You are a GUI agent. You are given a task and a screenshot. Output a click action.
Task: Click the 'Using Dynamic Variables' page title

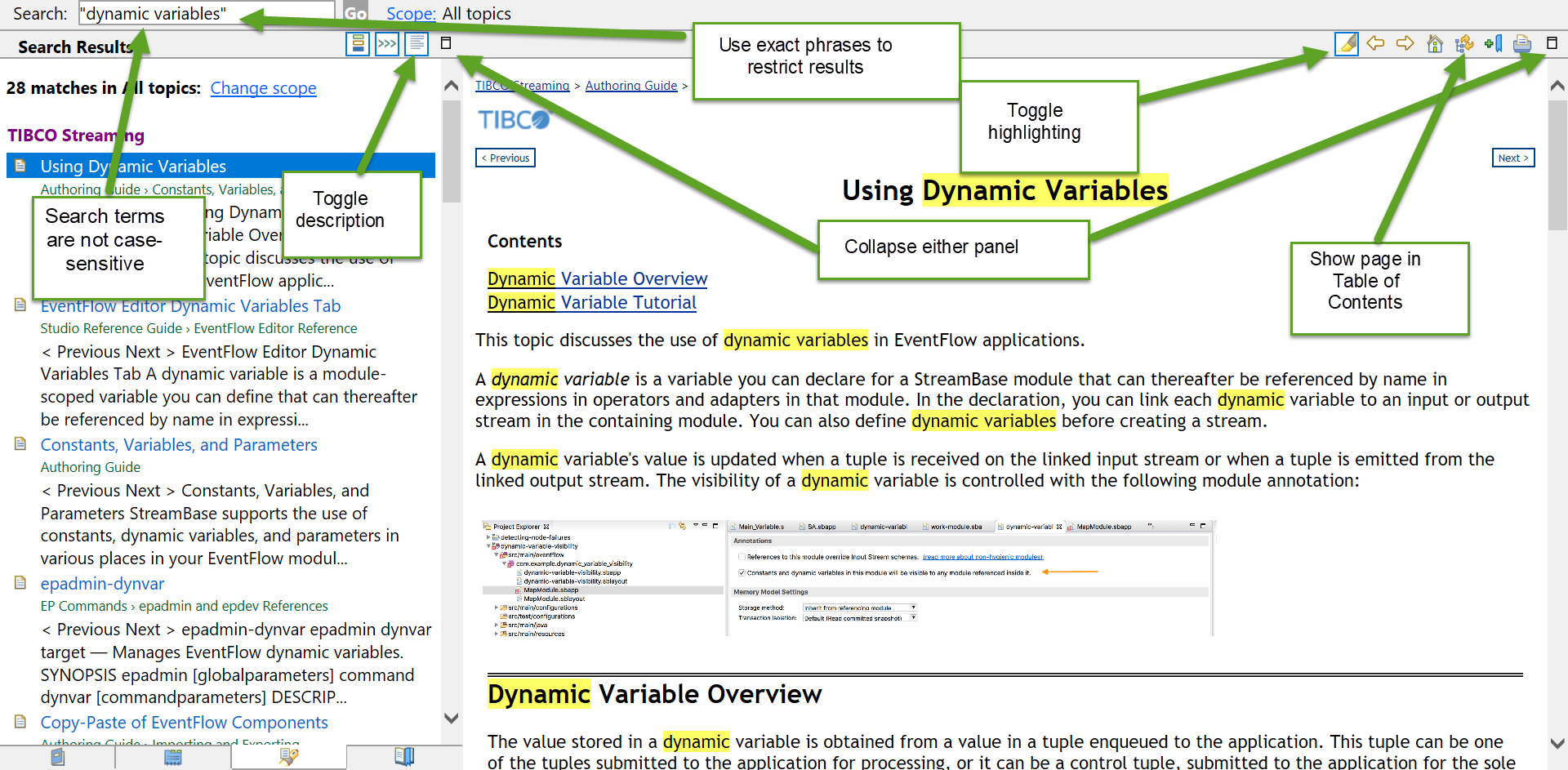1005,190
